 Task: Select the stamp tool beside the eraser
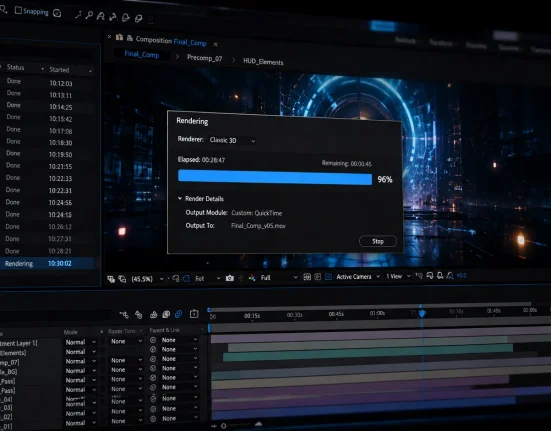(125, 17)
